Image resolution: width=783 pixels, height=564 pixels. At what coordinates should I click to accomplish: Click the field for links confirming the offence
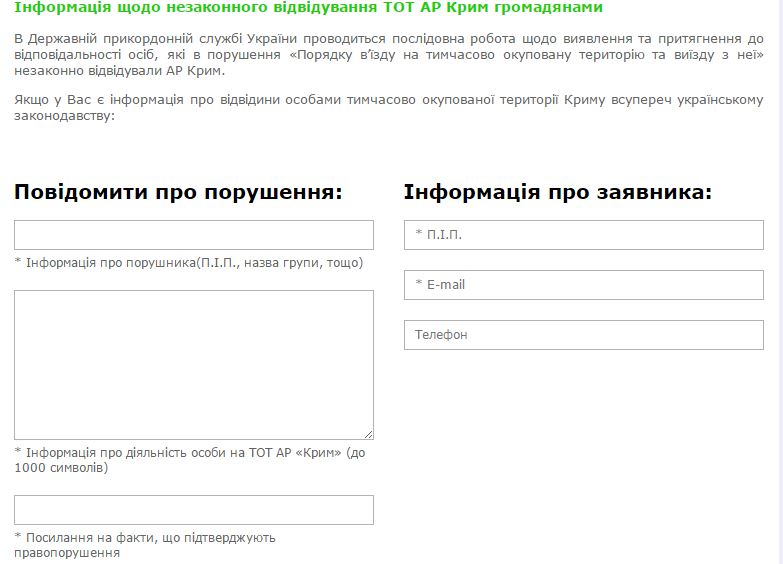tap(193, 510)
